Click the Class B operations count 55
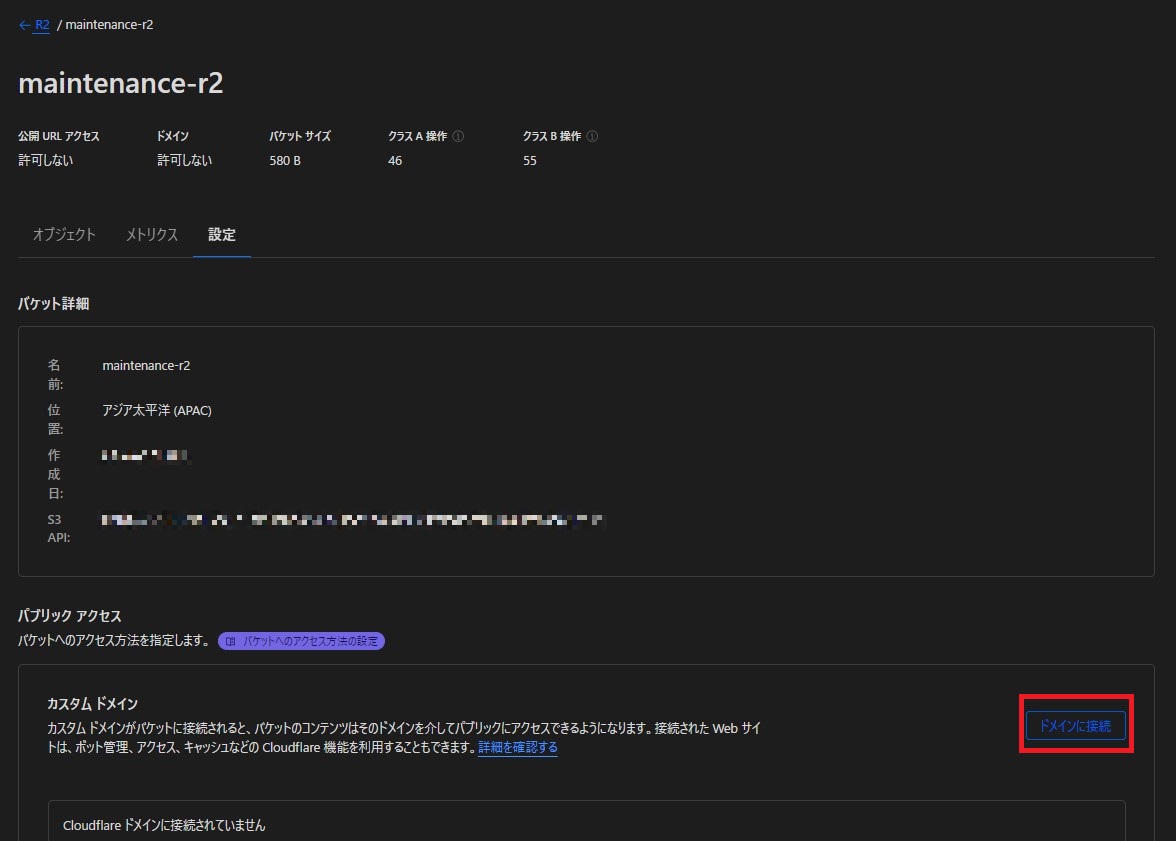1176x841 pixels. [530, 161]
